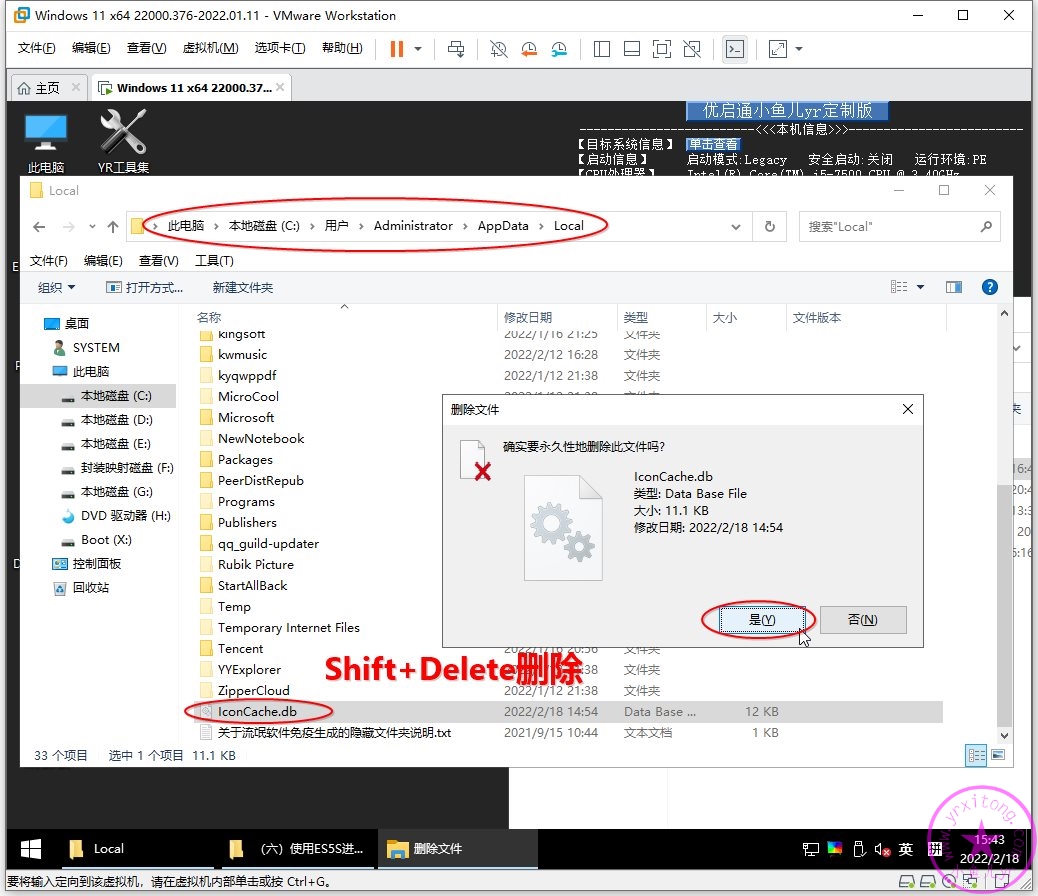Select 回收站 in navigation tree
Screen dimensions: 1038x896
pyautogui.click(x=81, y=587)
